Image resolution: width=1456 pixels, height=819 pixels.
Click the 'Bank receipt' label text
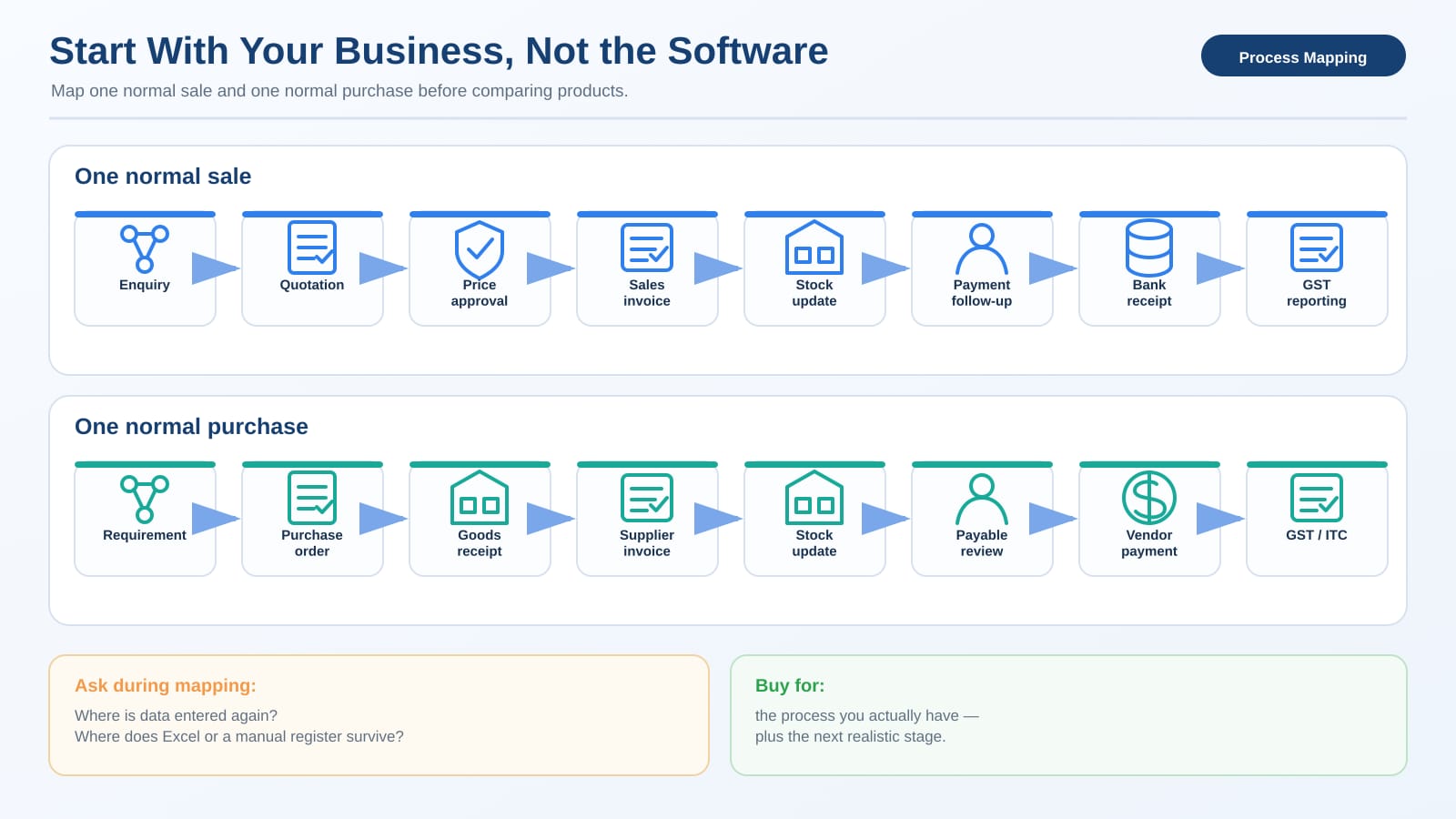pos(1149,293)
